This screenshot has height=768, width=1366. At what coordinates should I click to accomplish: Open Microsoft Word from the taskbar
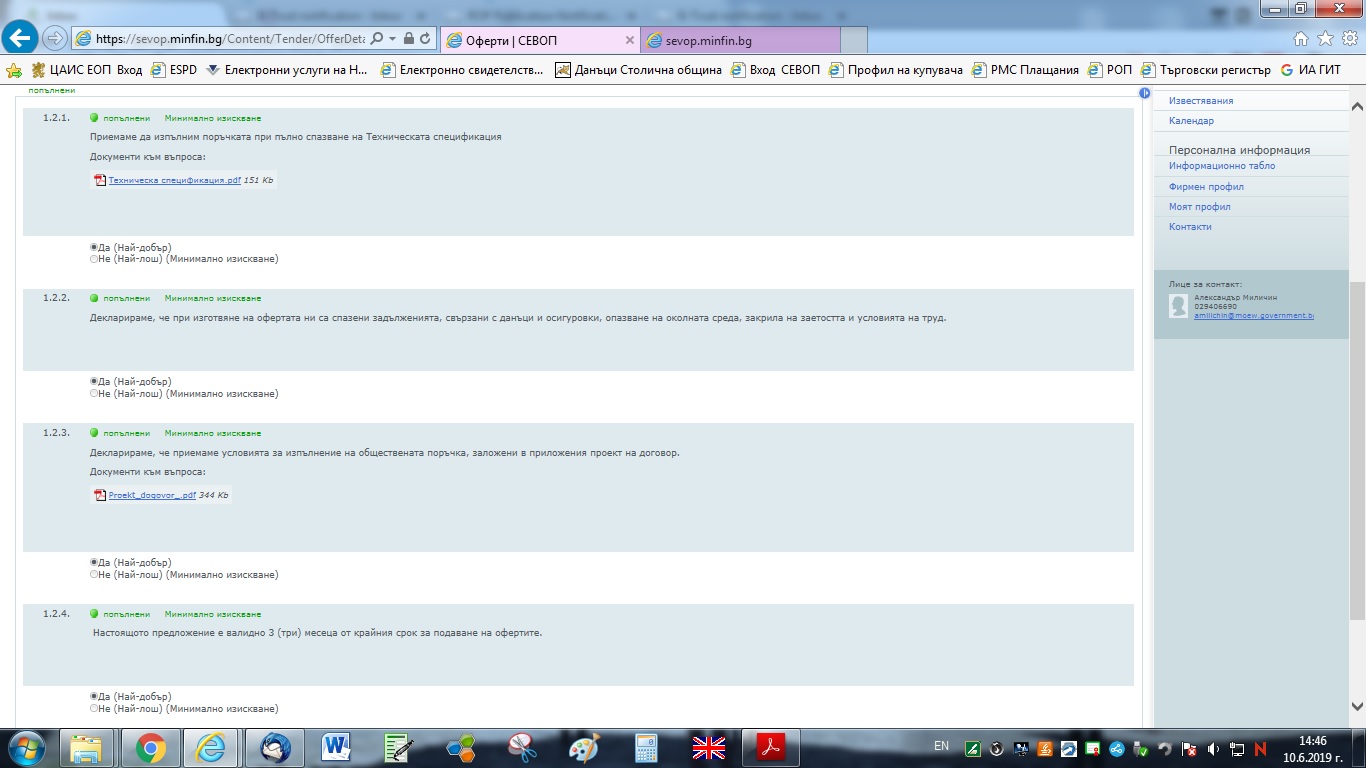(x=336, y=748)
